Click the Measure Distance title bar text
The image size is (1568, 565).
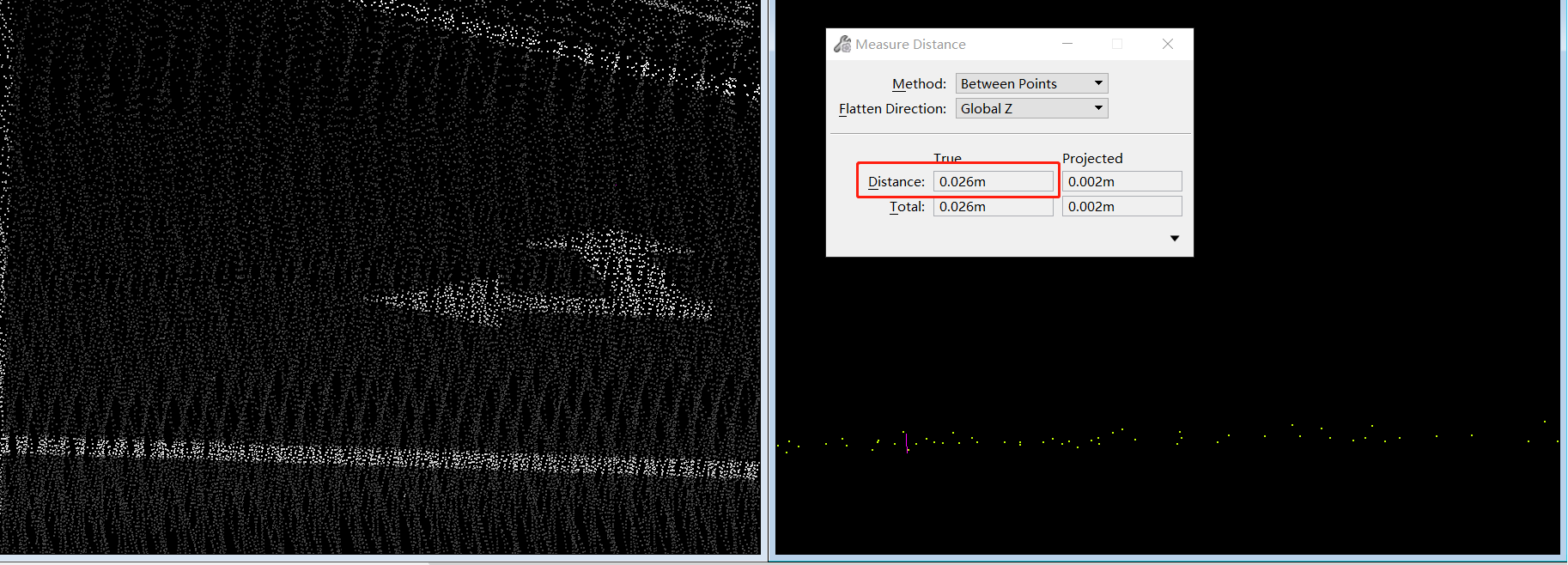[x=910, y=45]
